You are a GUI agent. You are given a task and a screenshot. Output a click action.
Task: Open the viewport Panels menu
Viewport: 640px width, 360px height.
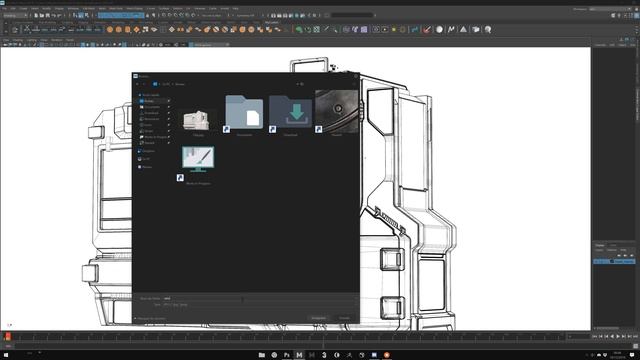coord(70,40)
